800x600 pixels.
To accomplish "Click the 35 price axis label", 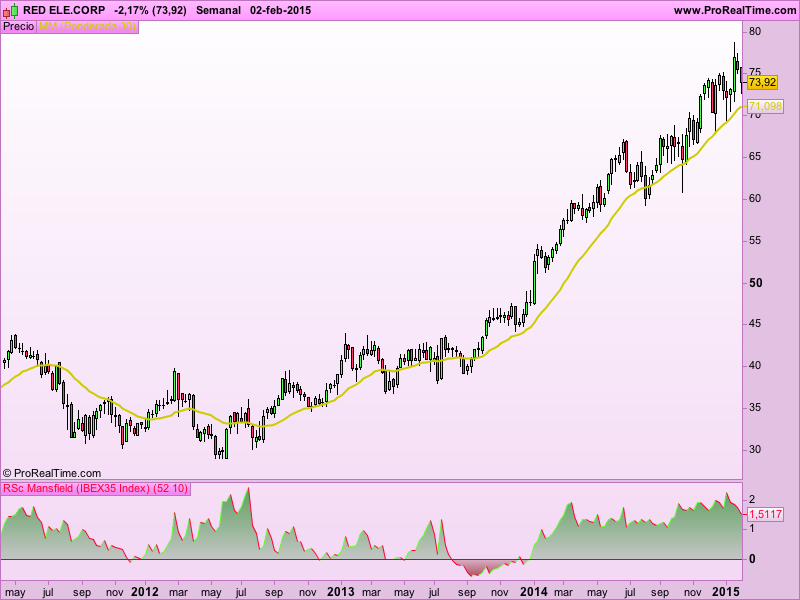I will [x=755, y=407].
